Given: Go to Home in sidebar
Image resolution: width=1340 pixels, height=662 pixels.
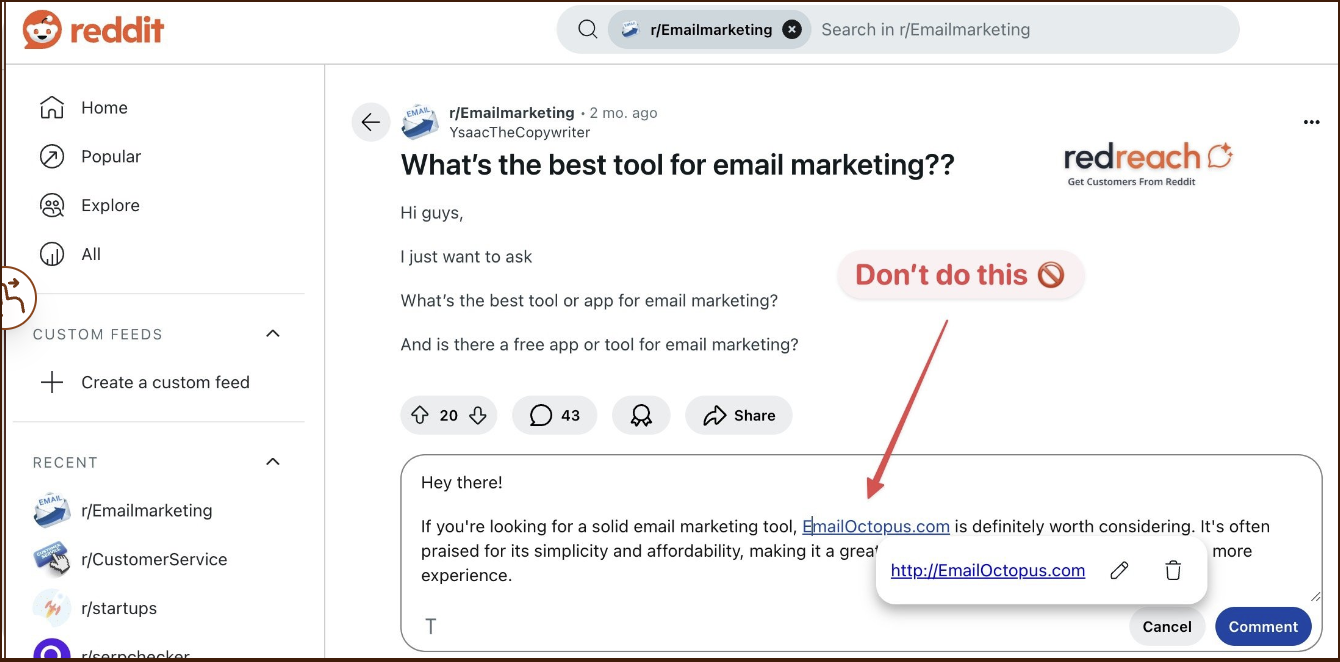Looking at the screenshot, I should click(x=104, y=108).
